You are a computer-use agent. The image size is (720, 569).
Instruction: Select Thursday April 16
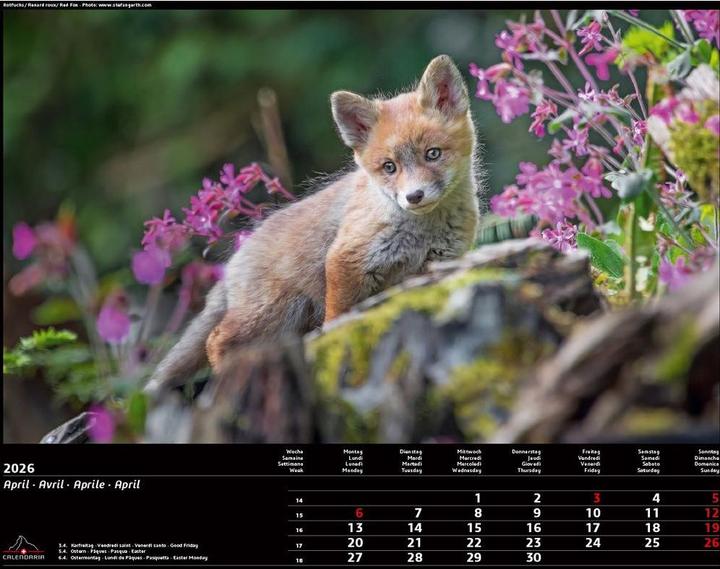pos(534,528)
